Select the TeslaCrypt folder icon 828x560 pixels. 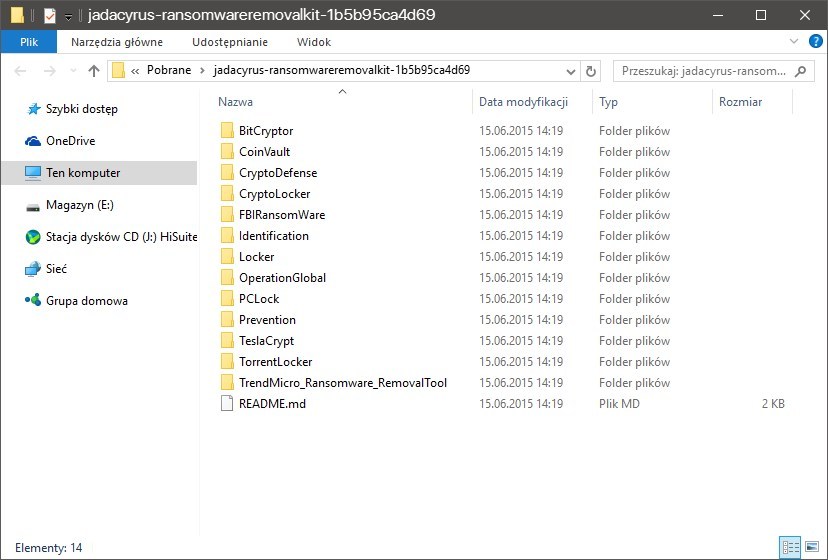point(227,341)
